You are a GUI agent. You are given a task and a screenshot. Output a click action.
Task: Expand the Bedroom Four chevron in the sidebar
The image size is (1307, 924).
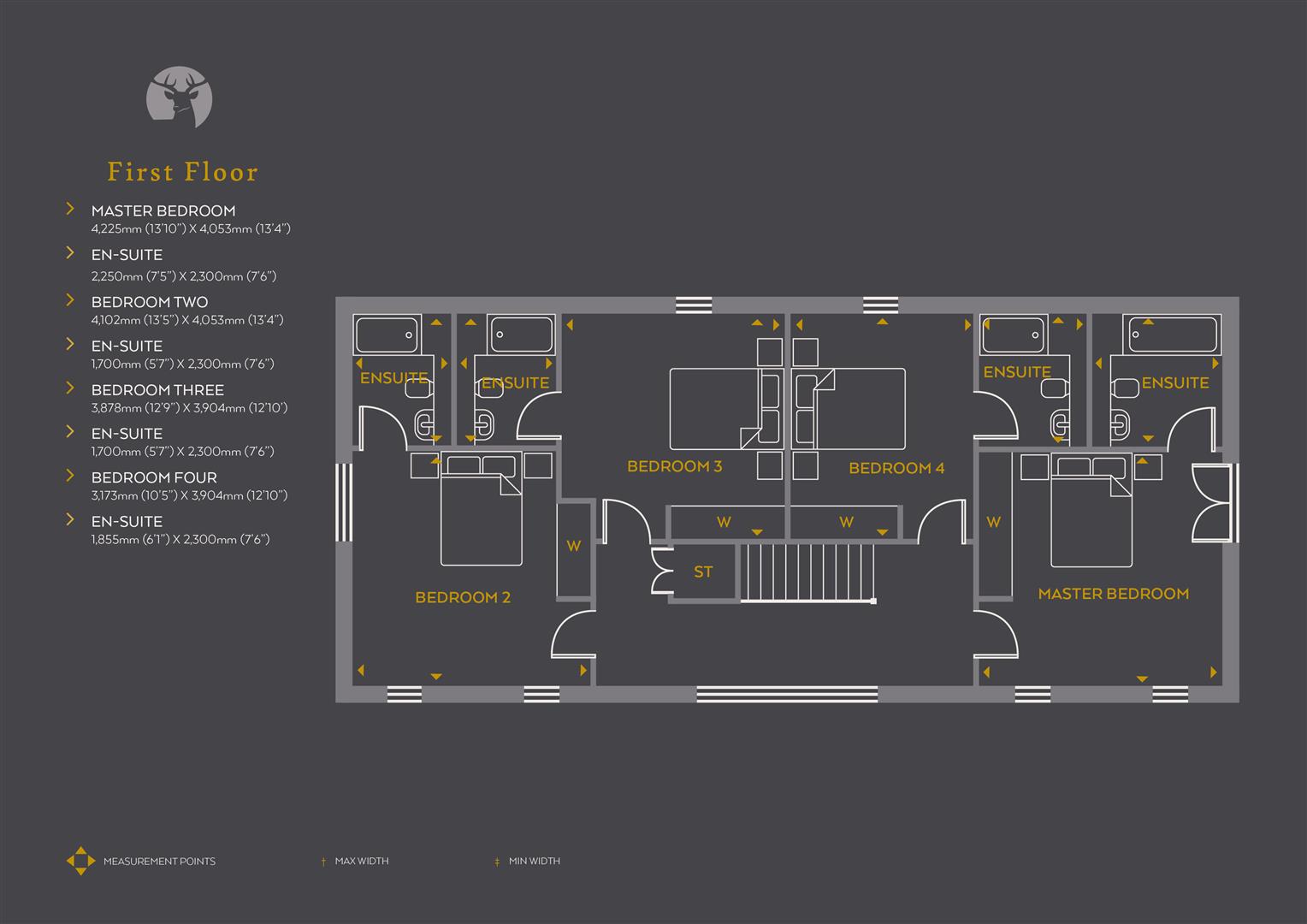click(x=69, y=474)
